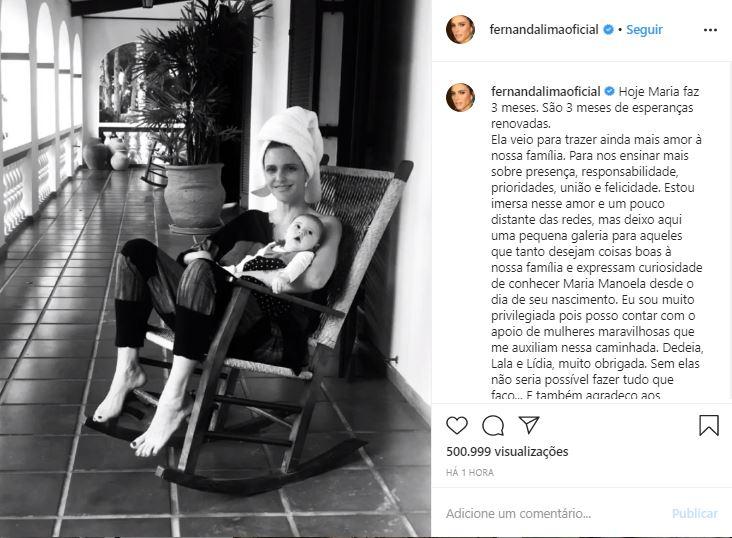The height and width of the screenshot is (538, 732).
Task: Click the black and white post photo
Action: pos(215,269)
